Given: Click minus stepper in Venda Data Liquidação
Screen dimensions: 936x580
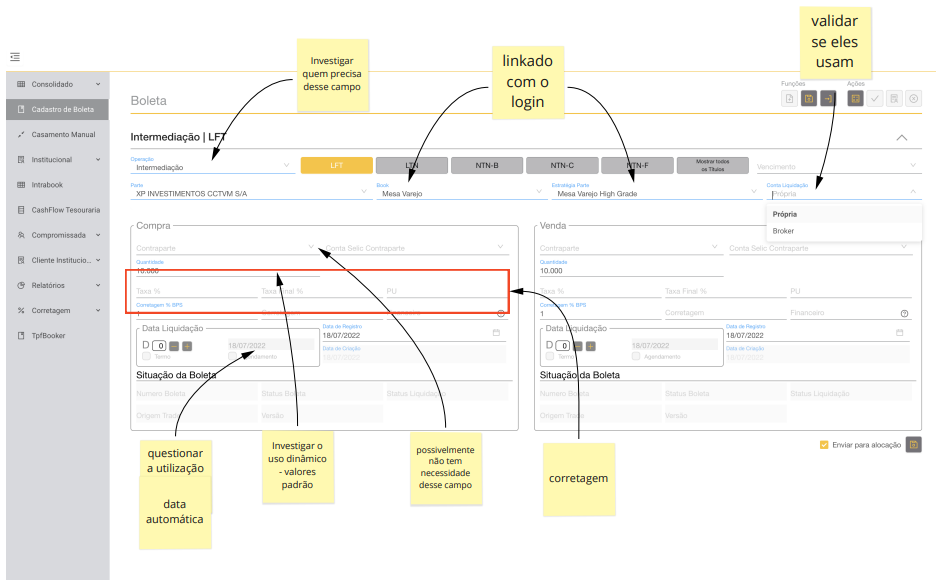Looking at the screenshot, I should pyautogui.click(x=578, y=345).
